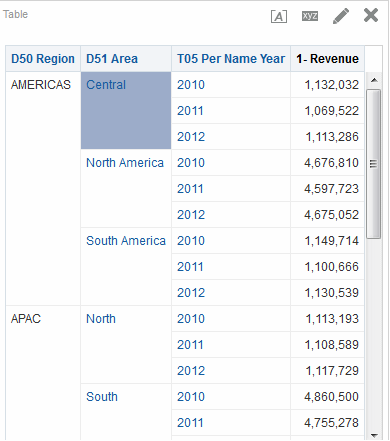The image size is (390, 441).
Task: Edit the table view with pencil icon
Action: point(341,16)
